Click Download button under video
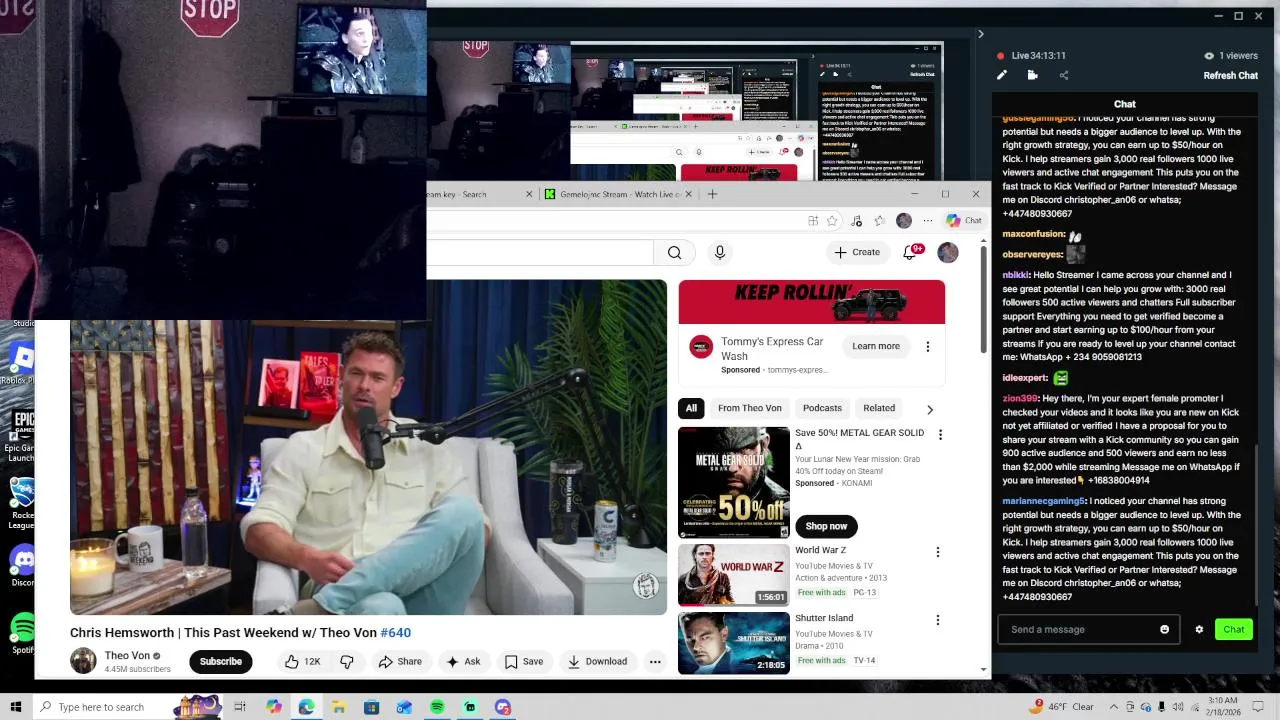 click(x=597, y=661)
